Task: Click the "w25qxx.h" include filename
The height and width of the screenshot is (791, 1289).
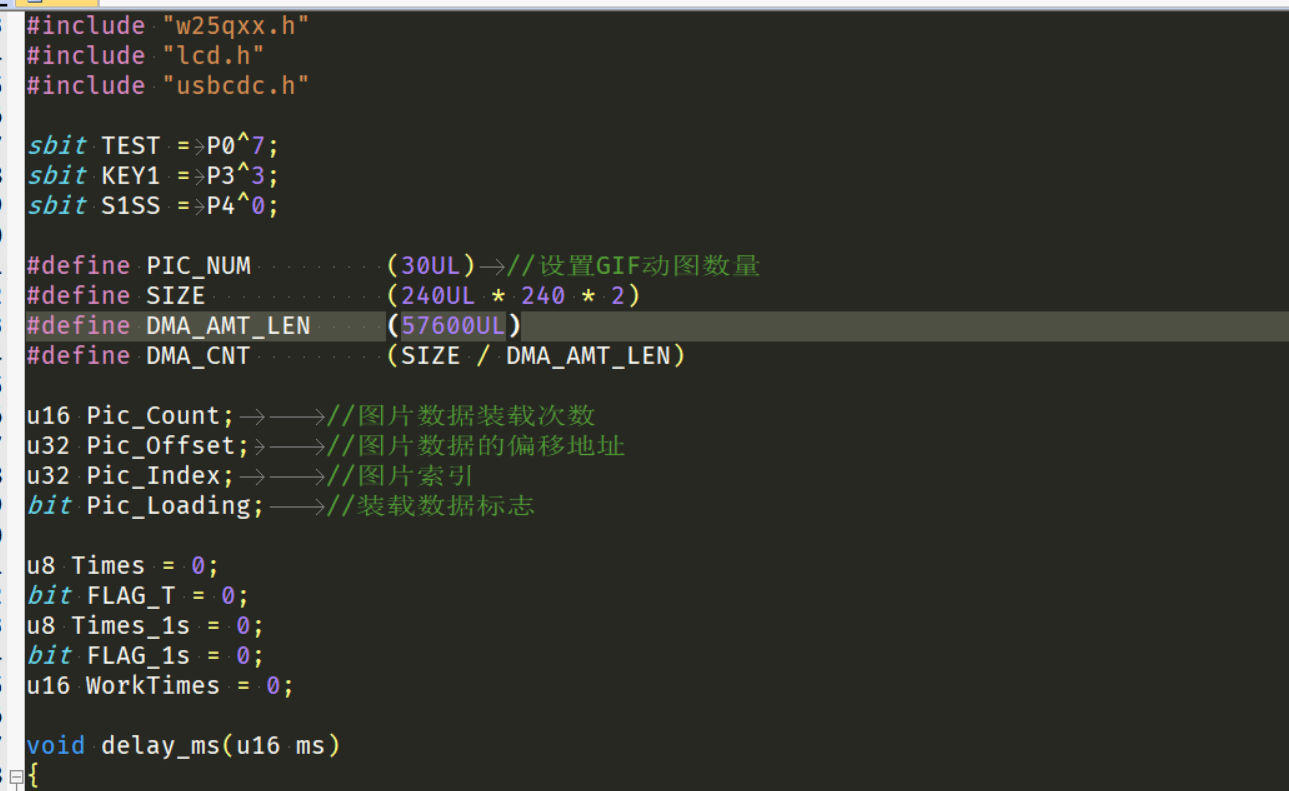Action: [235, 26]
